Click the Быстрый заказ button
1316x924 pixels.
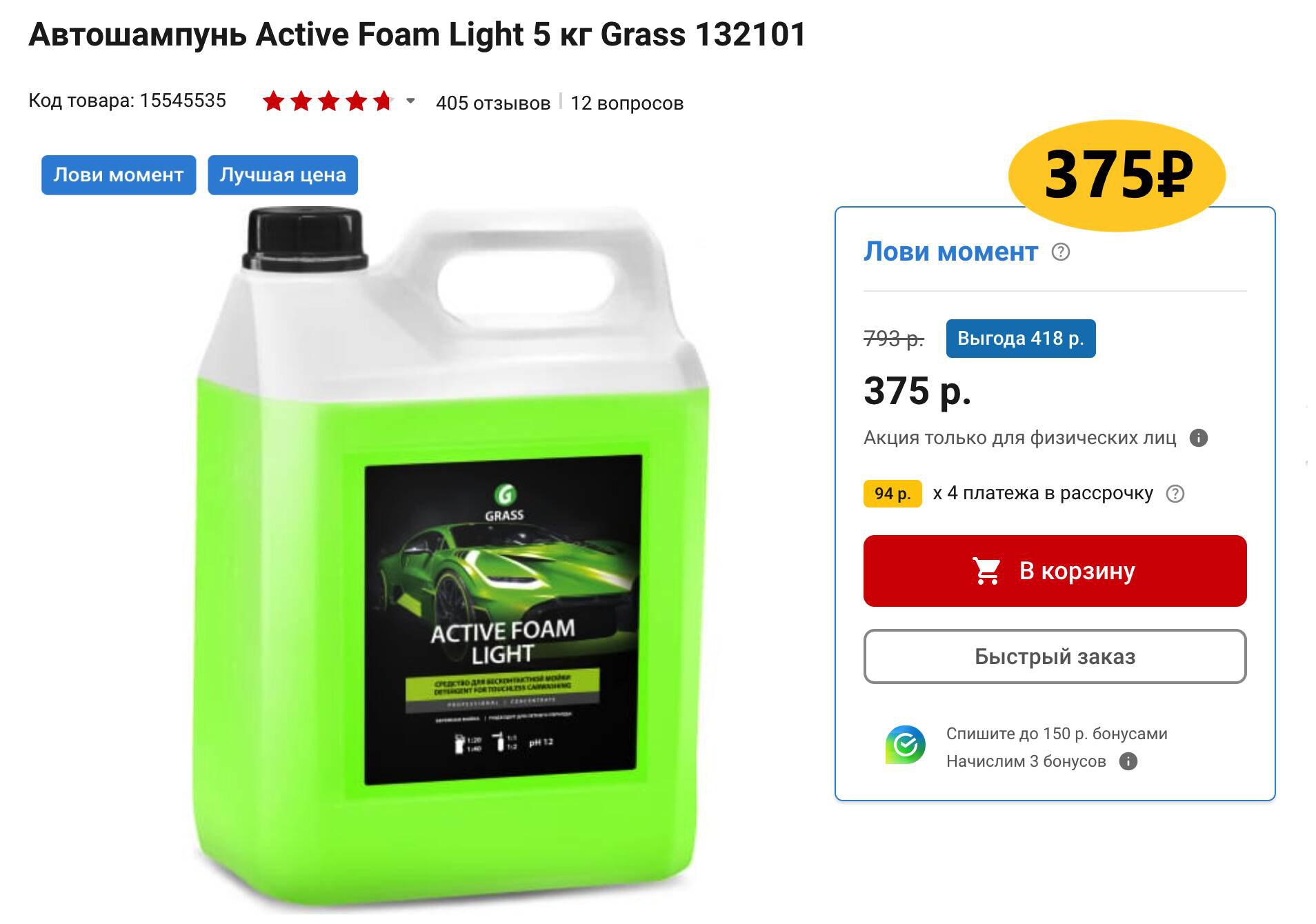1055,656
